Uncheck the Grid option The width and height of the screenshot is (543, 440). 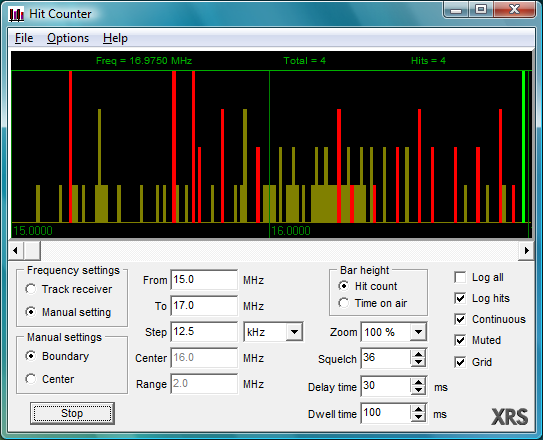point(460,362)
